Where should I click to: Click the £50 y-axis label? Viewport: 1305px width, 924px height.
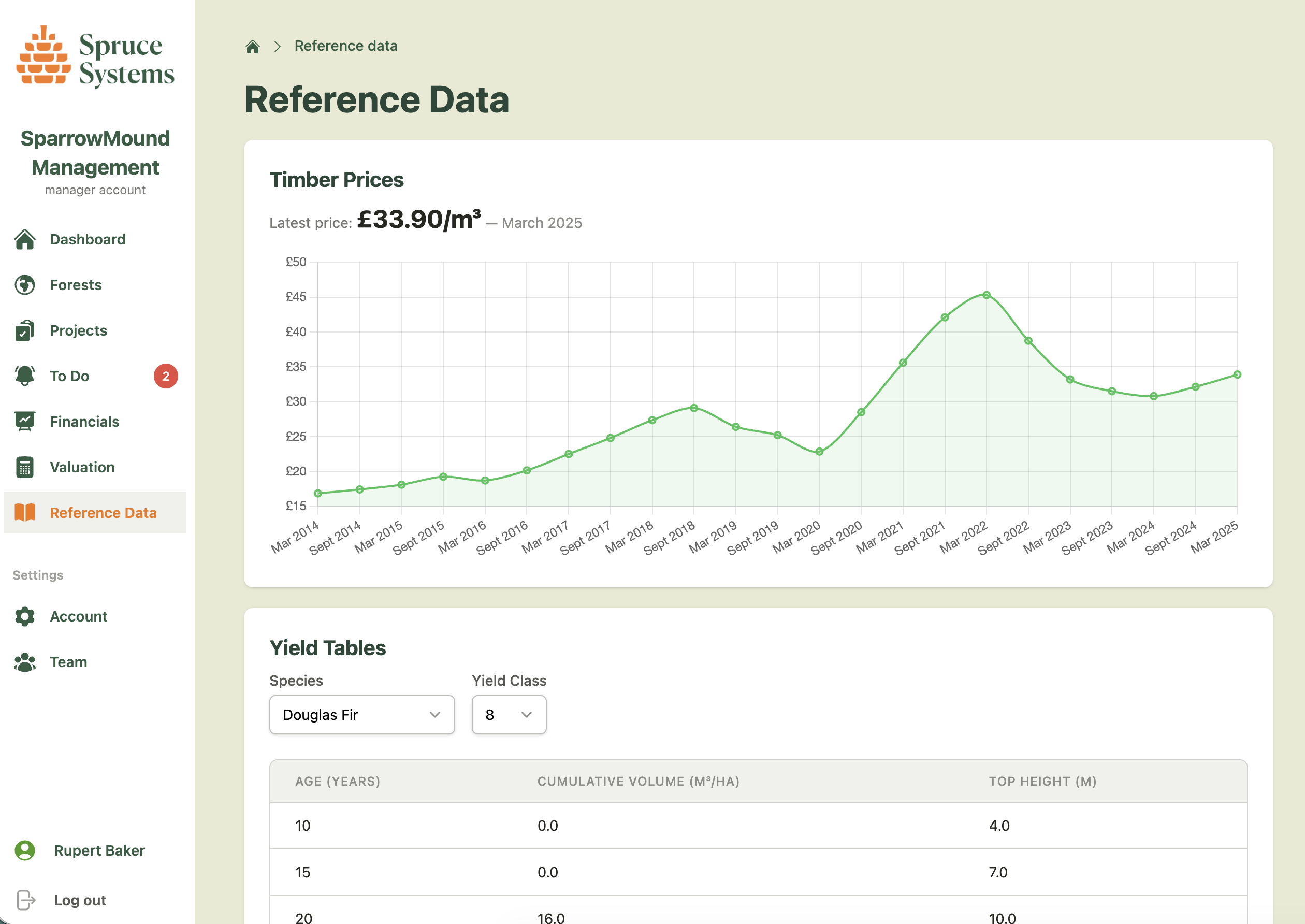(x=296, y=262)
